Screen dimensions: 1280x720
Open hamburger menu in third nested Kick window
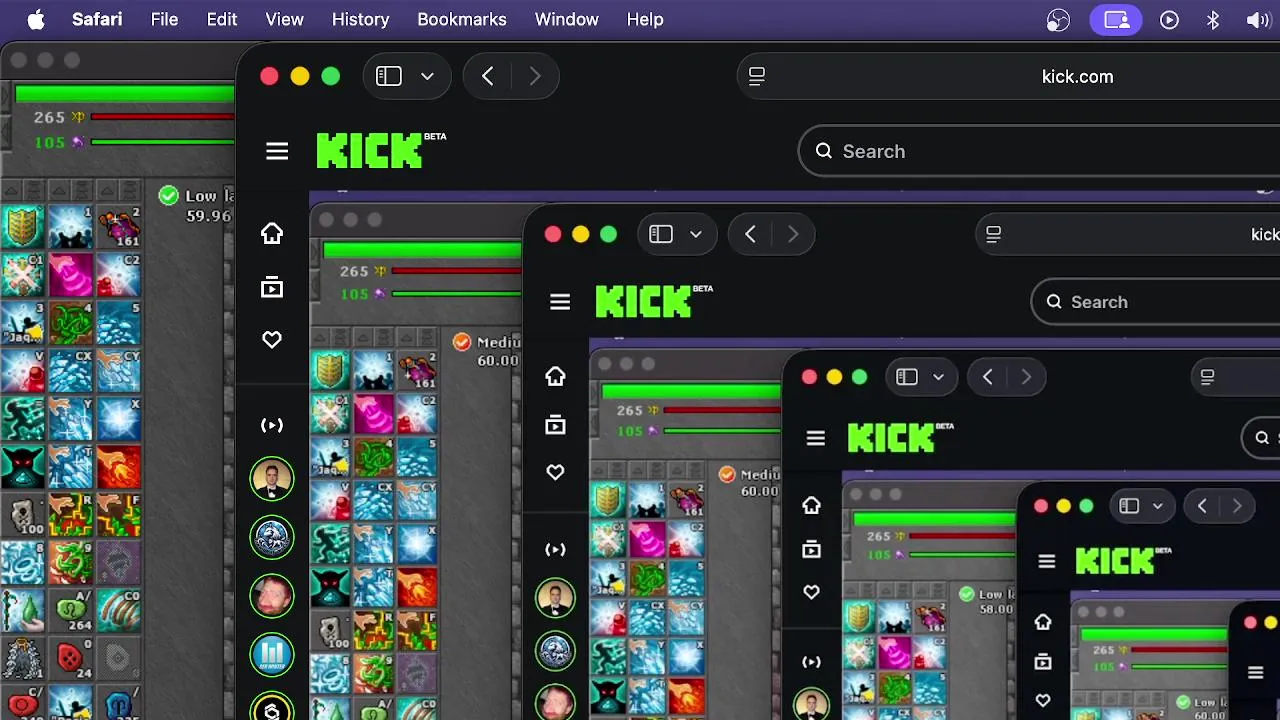coord(816,438)
